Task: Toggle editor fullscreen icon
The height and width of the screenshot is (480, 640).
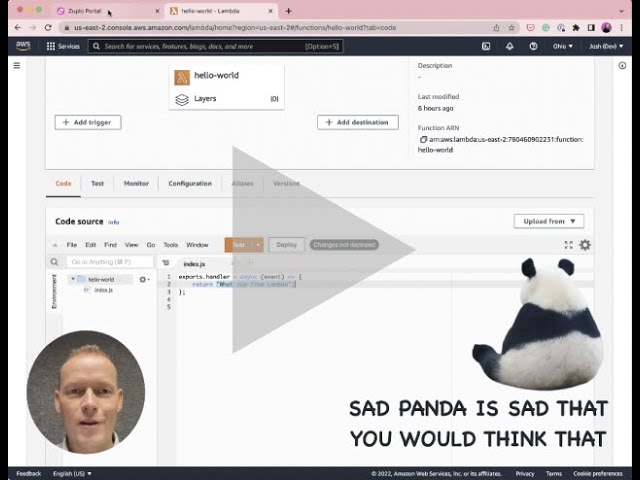Action: [568, 245]
